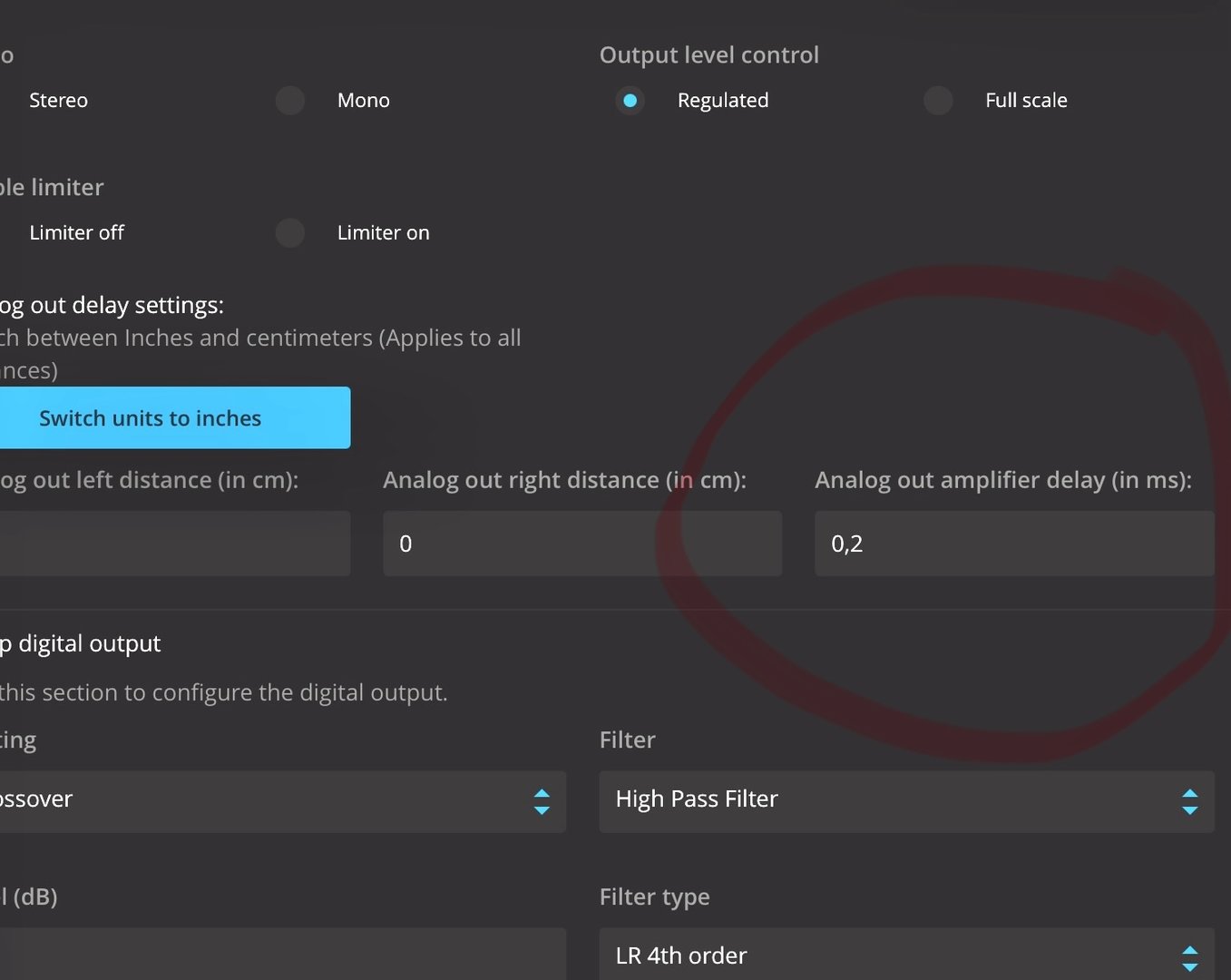Screen dimensions: 1231x980
Task: Click the up-down arrows on the Filter type dropdown
Action: tap(1189, 957)
